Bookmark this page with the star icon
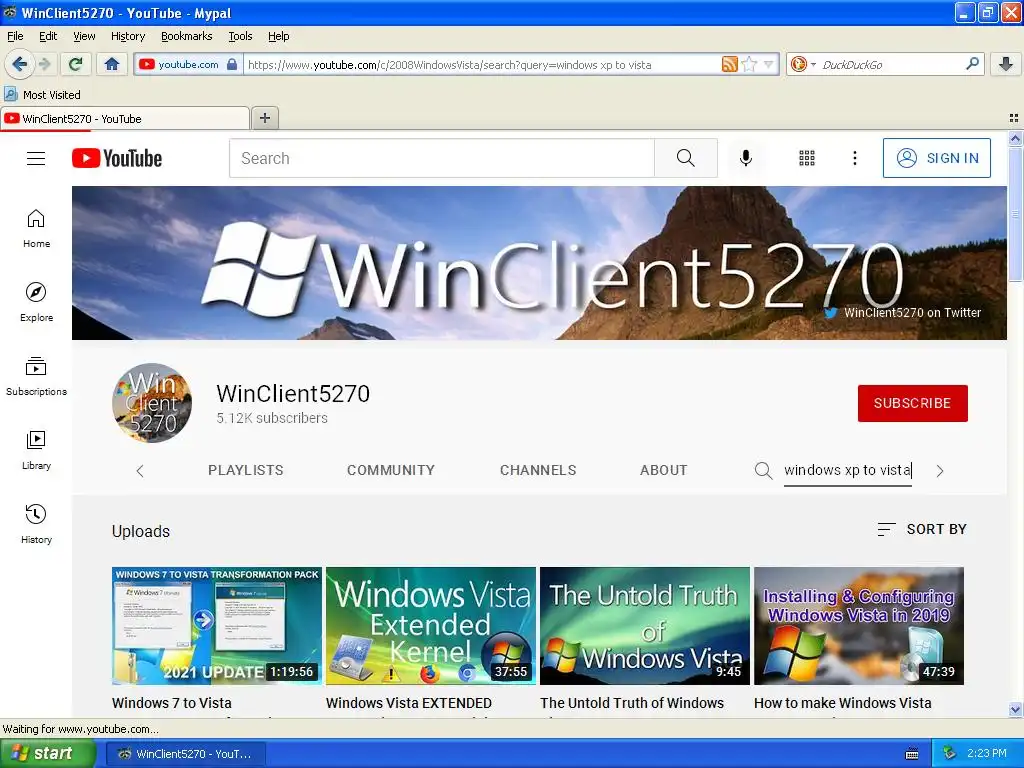 pyautogui.click(x=750, y=64)
